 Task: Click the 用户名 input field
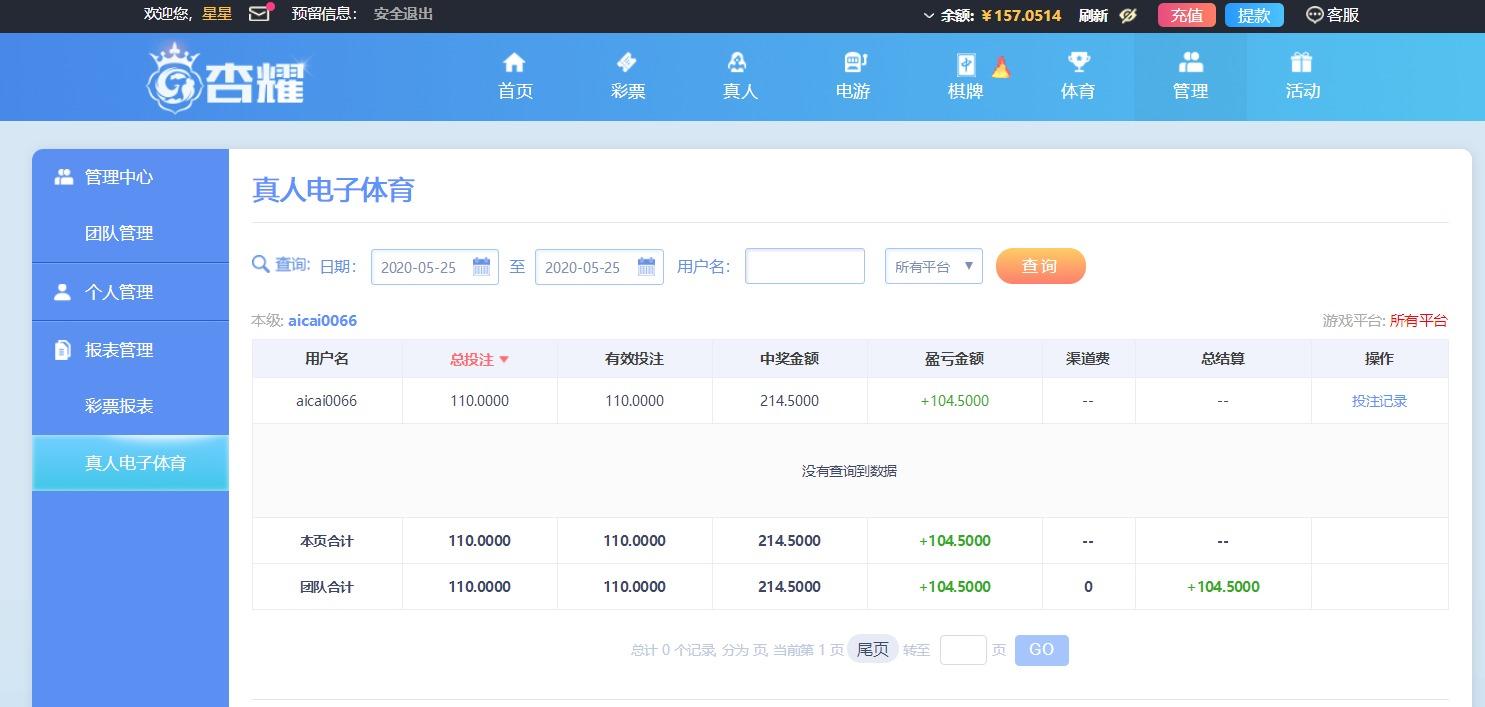[x=805, y=266]
